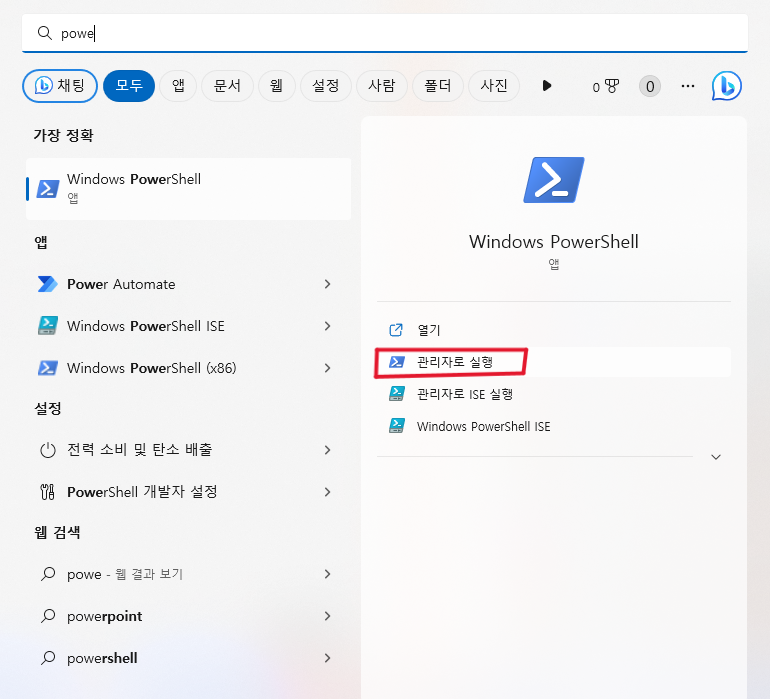Switch to the 문서 filter tab

[227, 86]
